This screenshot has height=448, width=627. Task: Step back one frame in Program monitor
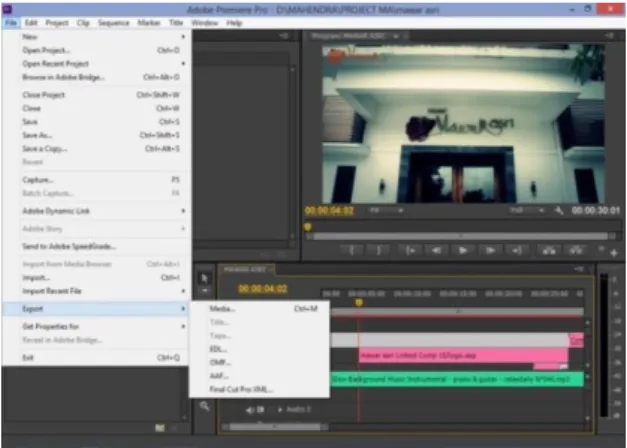point(436,250)
